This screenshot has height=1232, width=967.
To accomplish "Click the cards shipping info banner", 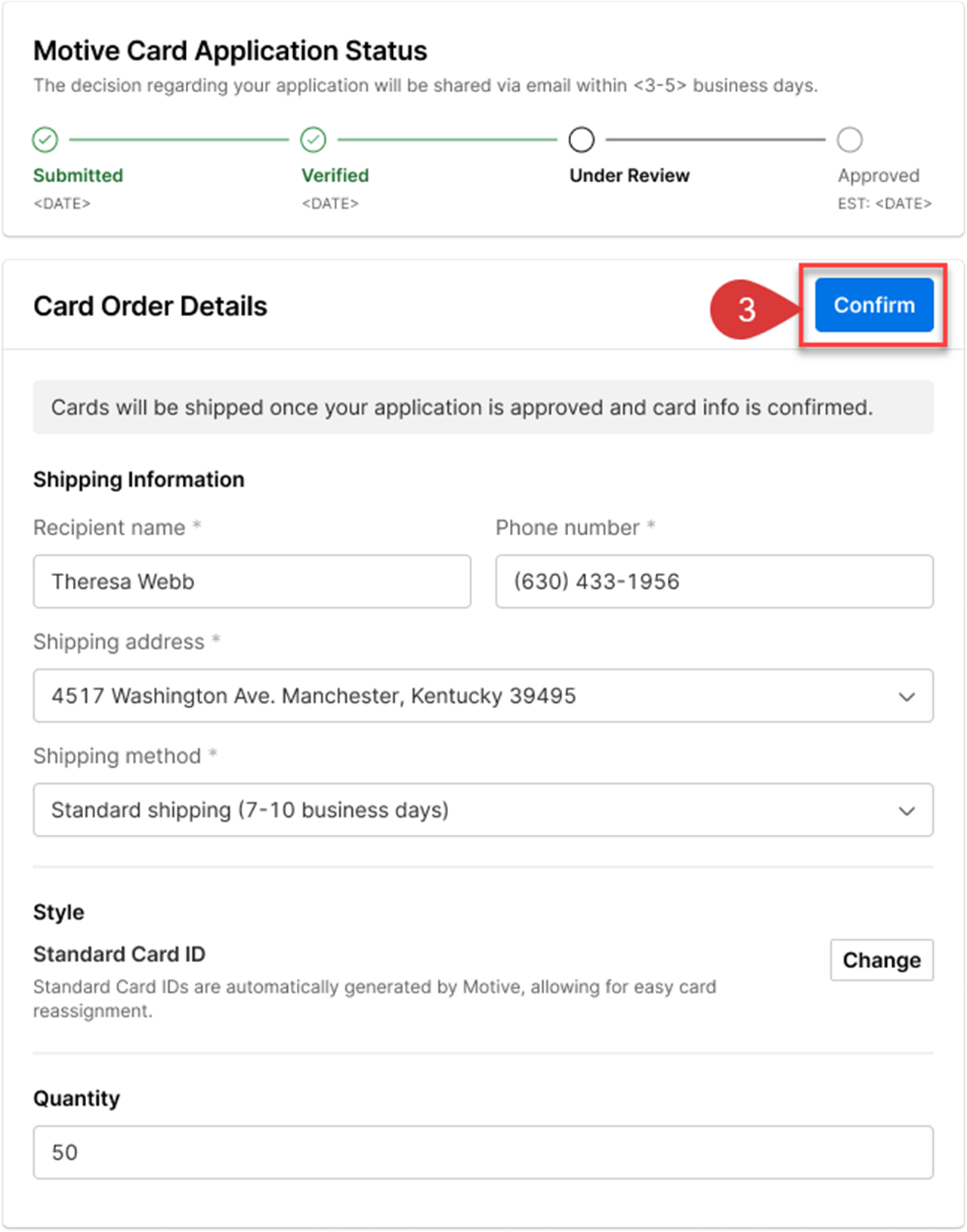I will tap(483, 407).
